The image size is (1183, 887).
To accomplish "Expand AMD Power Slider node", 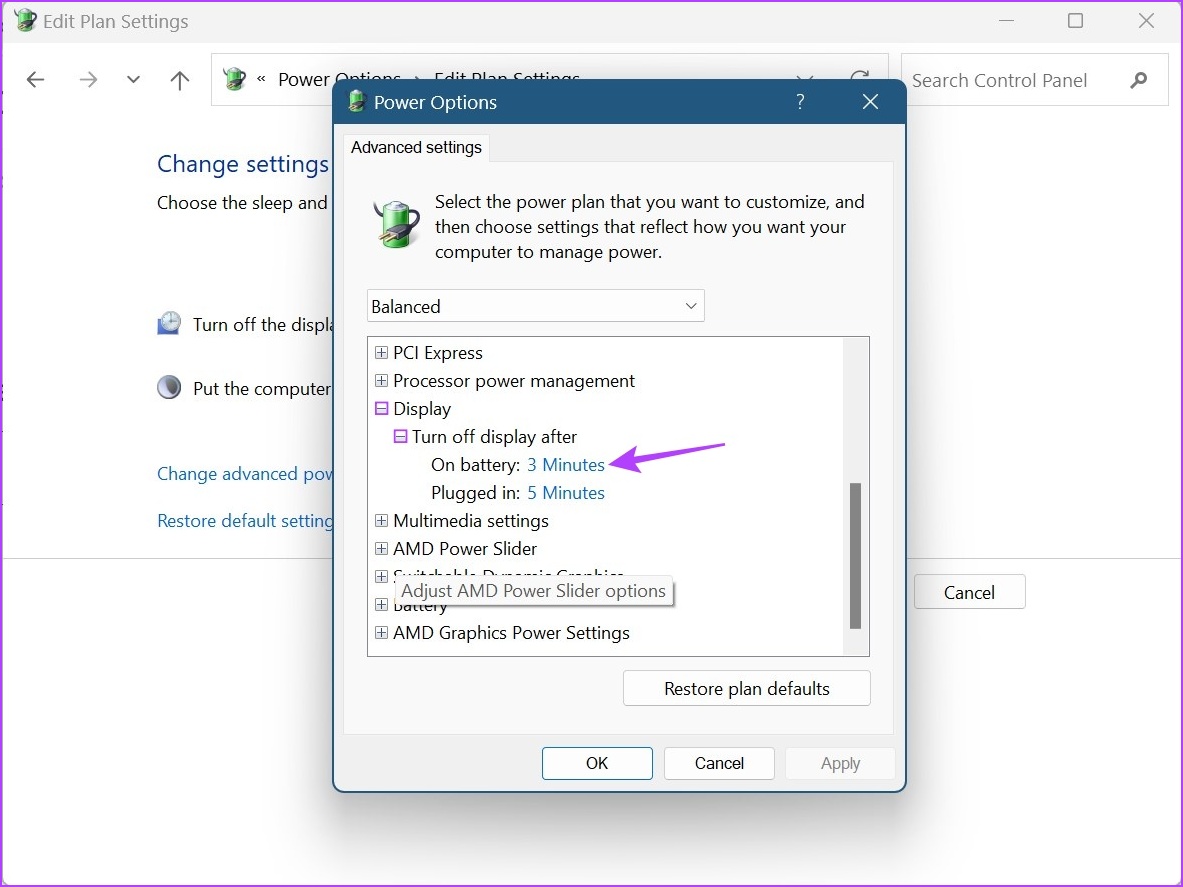I will click(x=382, y=548).
